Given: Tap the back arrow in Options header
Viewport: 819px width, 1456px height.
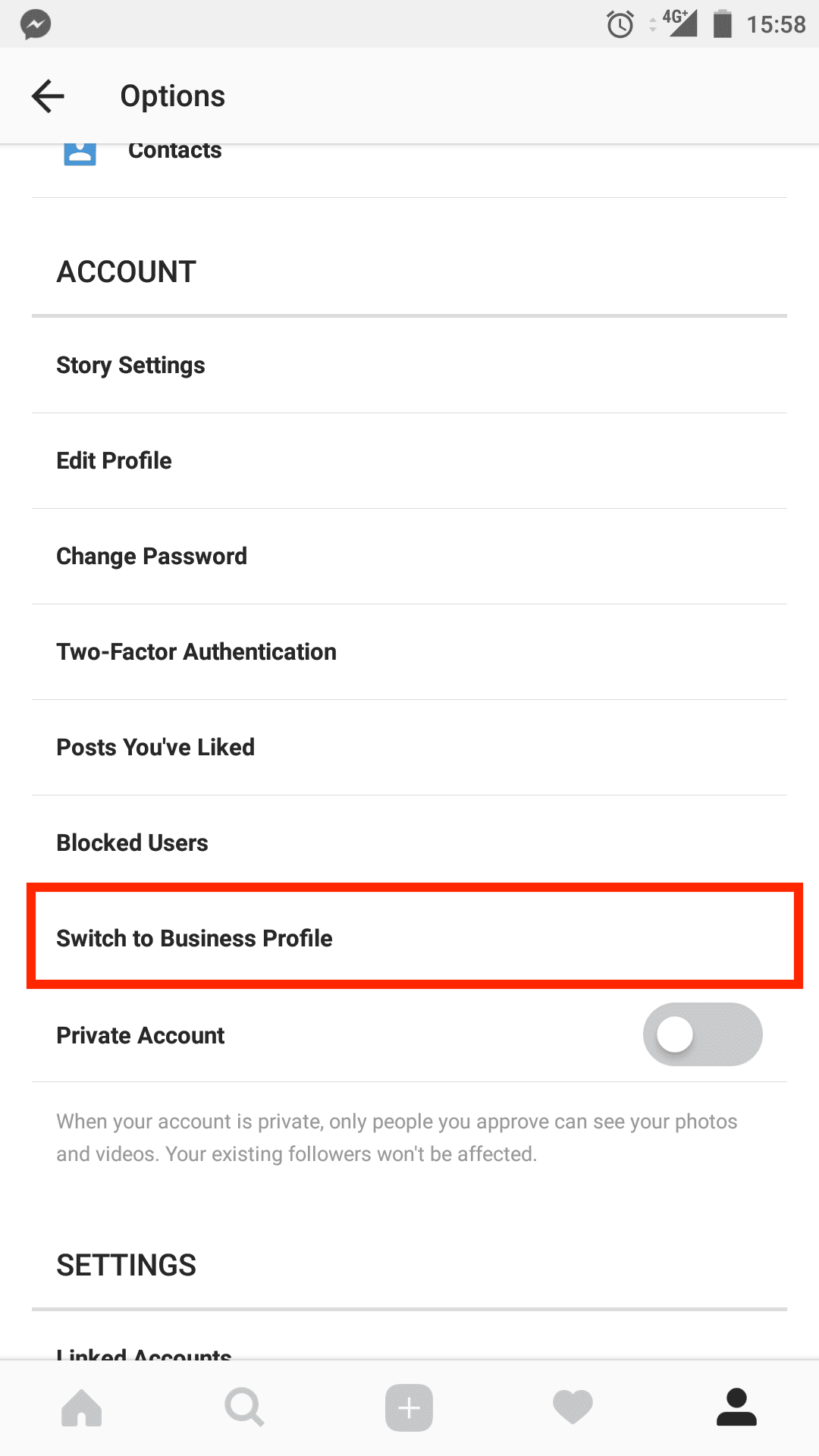Looking at the screenshot, I should coord(48,96).
